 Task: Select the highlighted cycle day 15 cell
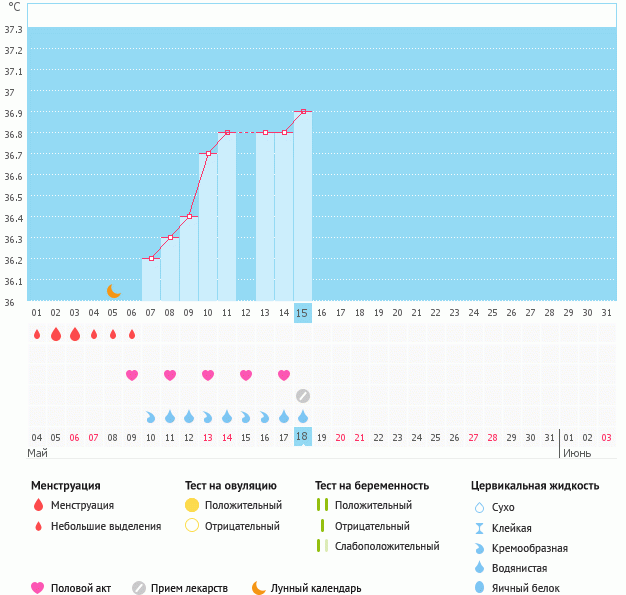tap(303, 313)
